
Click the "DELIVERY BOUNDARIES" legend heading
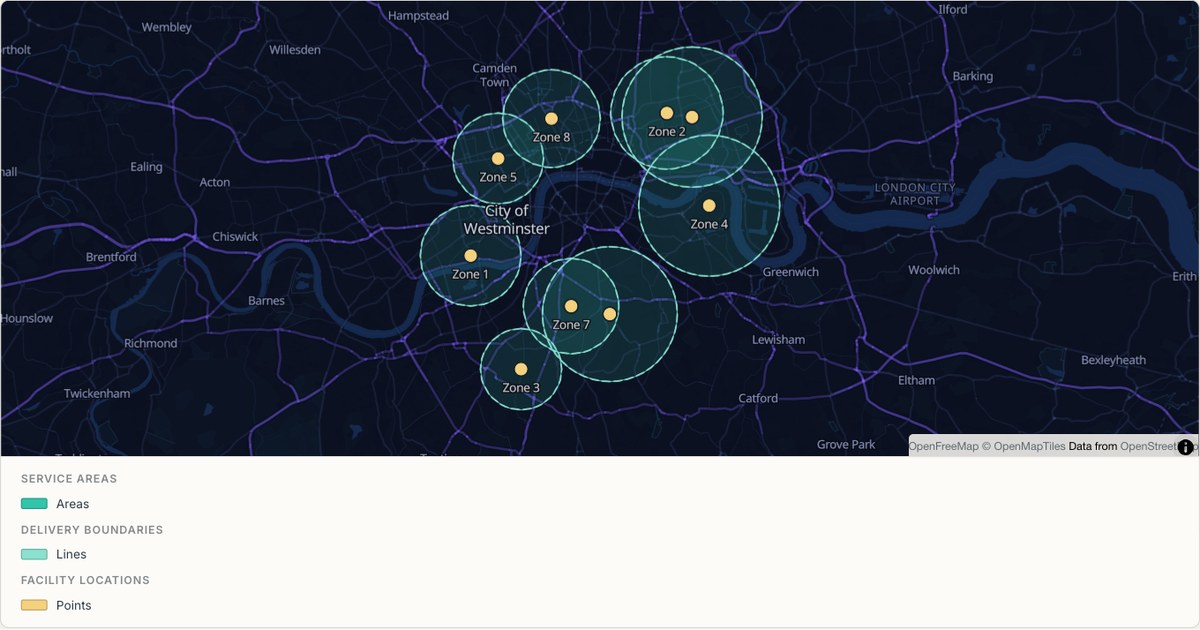92,530
